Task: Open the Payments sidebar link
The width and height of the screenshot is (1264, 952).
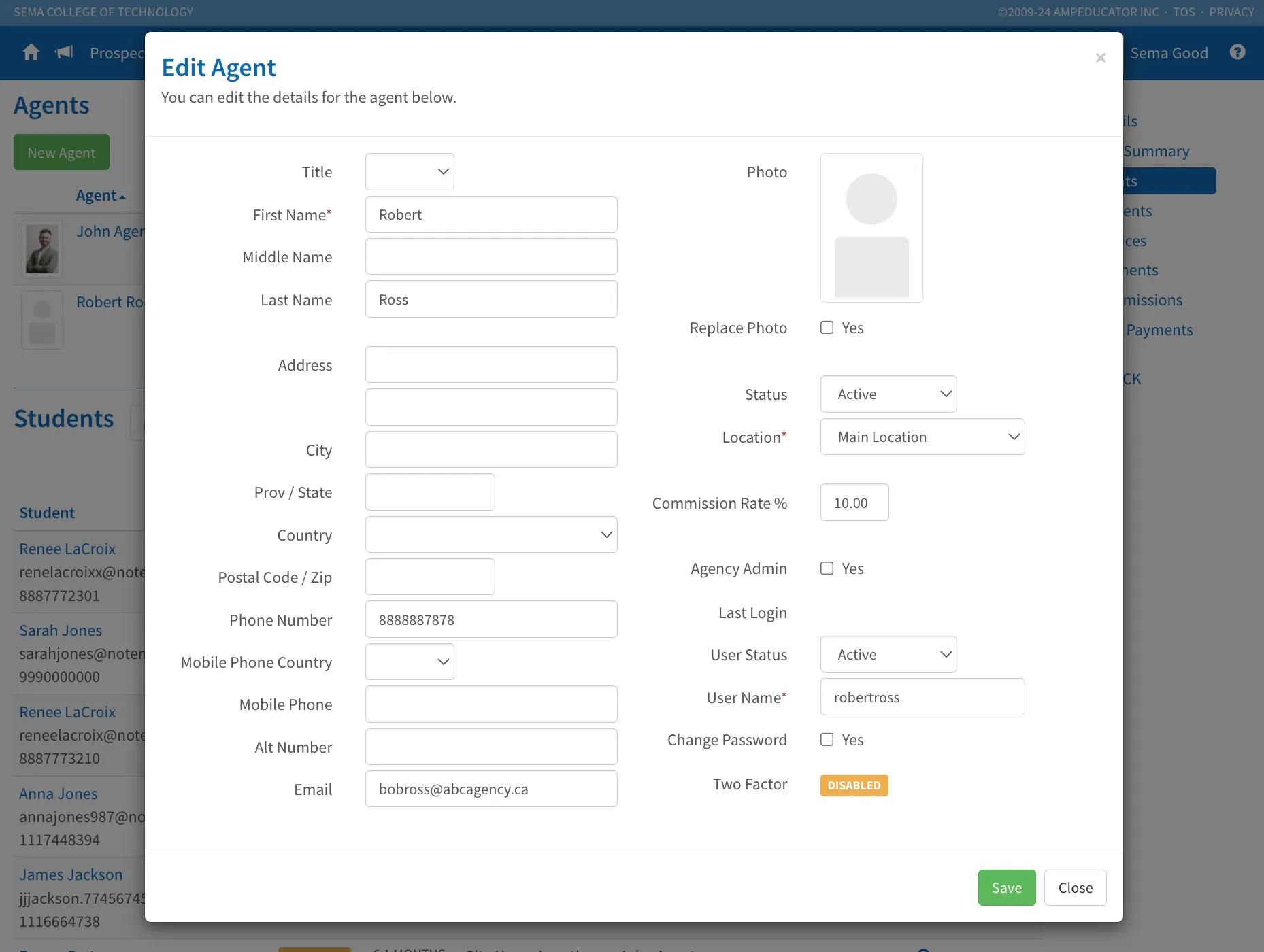Action: pos(1159,330)
